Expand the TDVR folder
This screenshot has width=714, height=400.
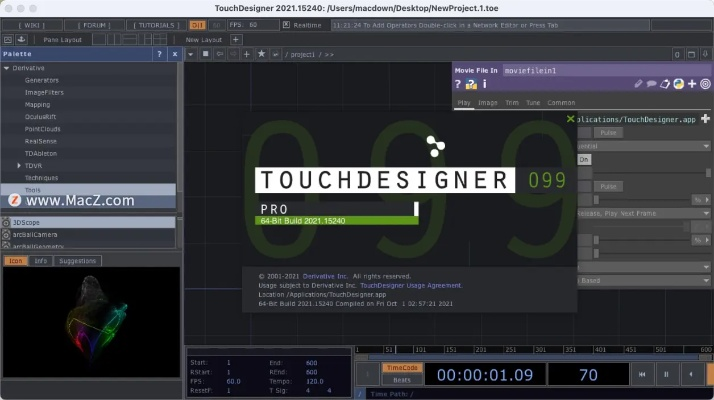[x=20, y=165]
